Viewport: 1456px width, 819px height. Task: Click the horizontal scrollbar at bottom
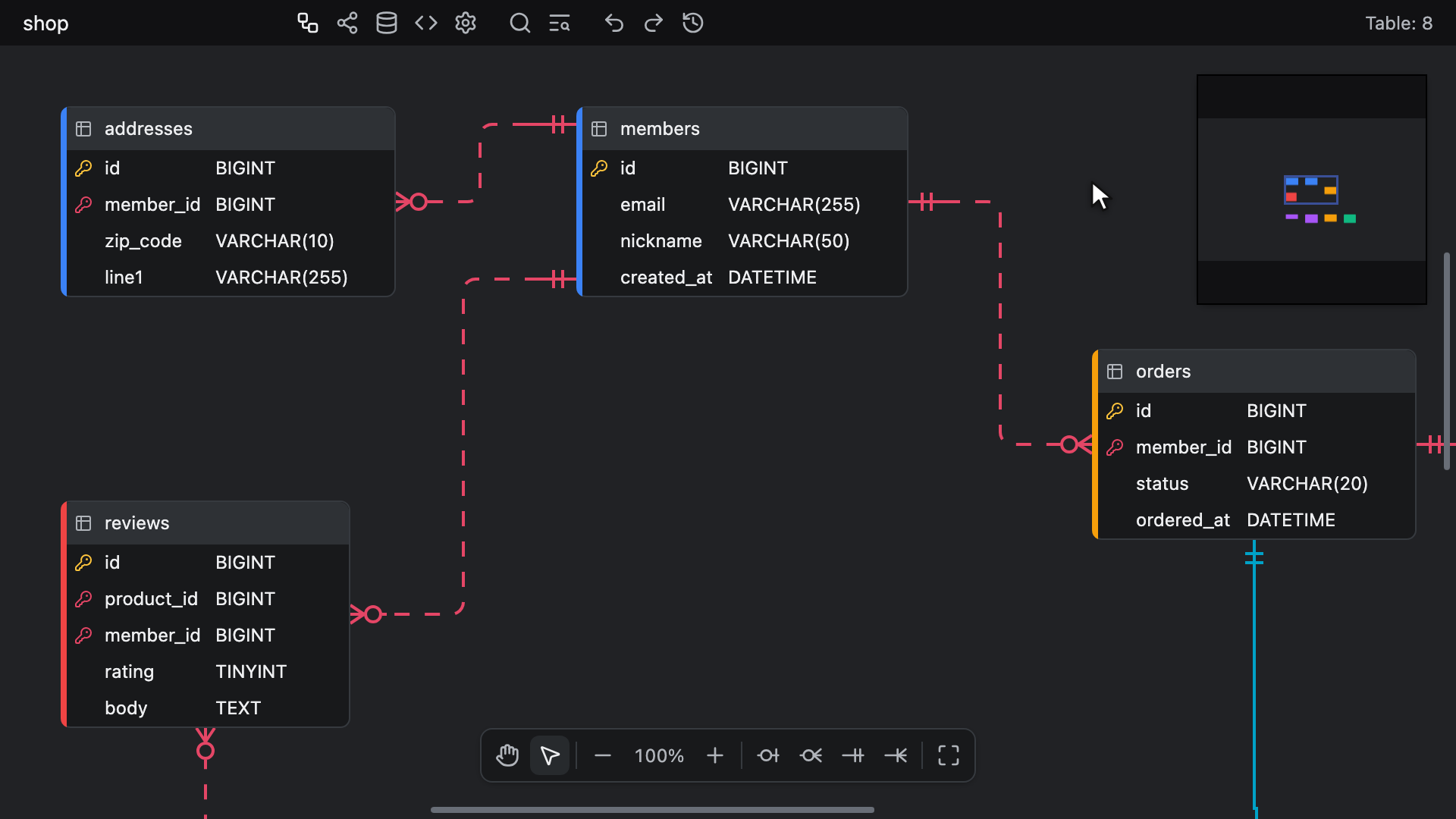[x=652, y=810]
